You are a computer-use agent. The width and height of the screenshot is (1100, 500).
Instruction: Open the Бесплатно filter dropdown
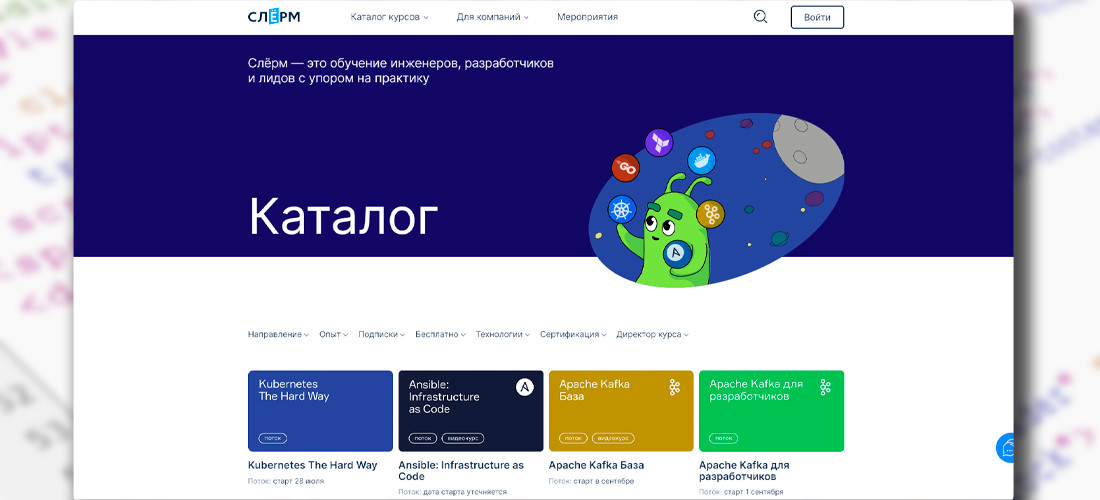click(x=441, y=335)
